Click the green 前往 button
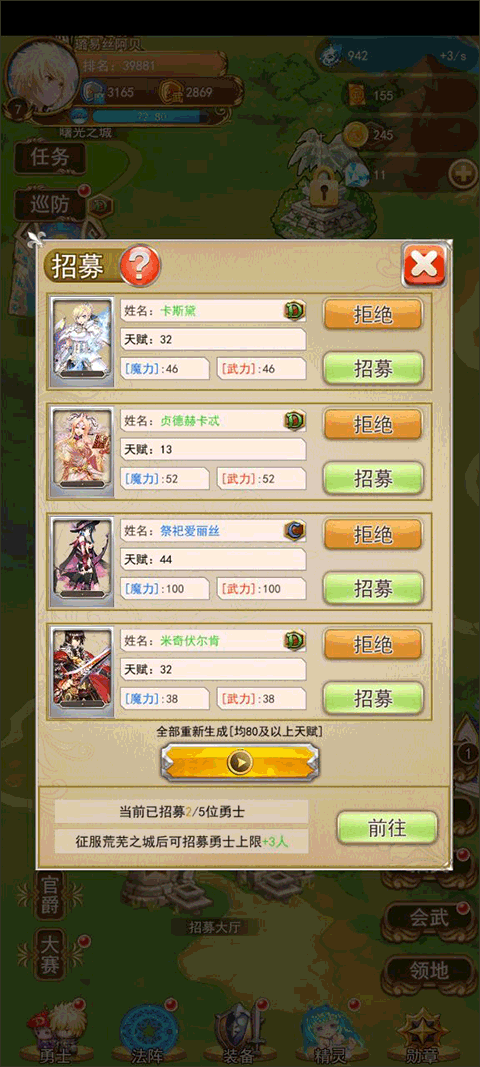 (x=387, y=828)
